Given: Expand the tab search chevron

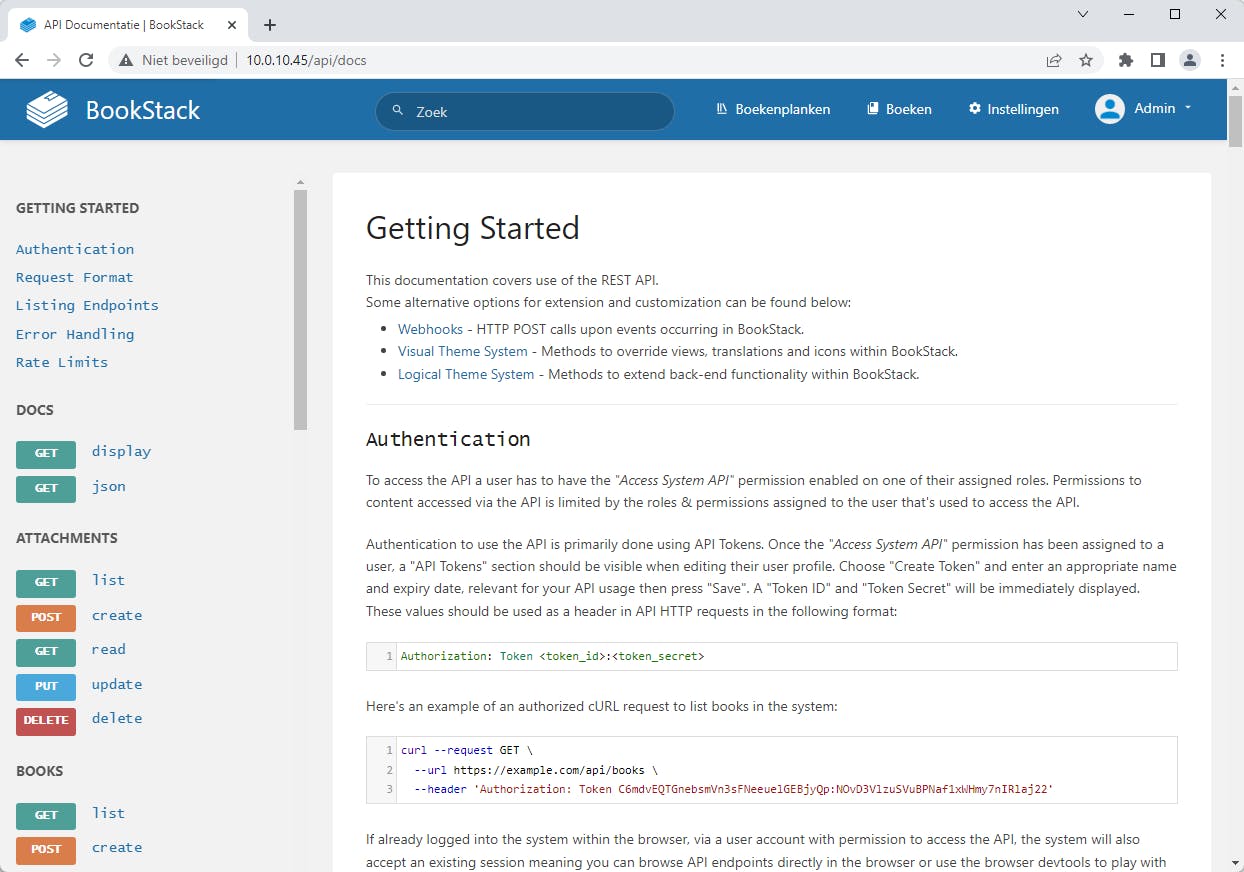Looking at the screenshot, I should coord(1083,14).
